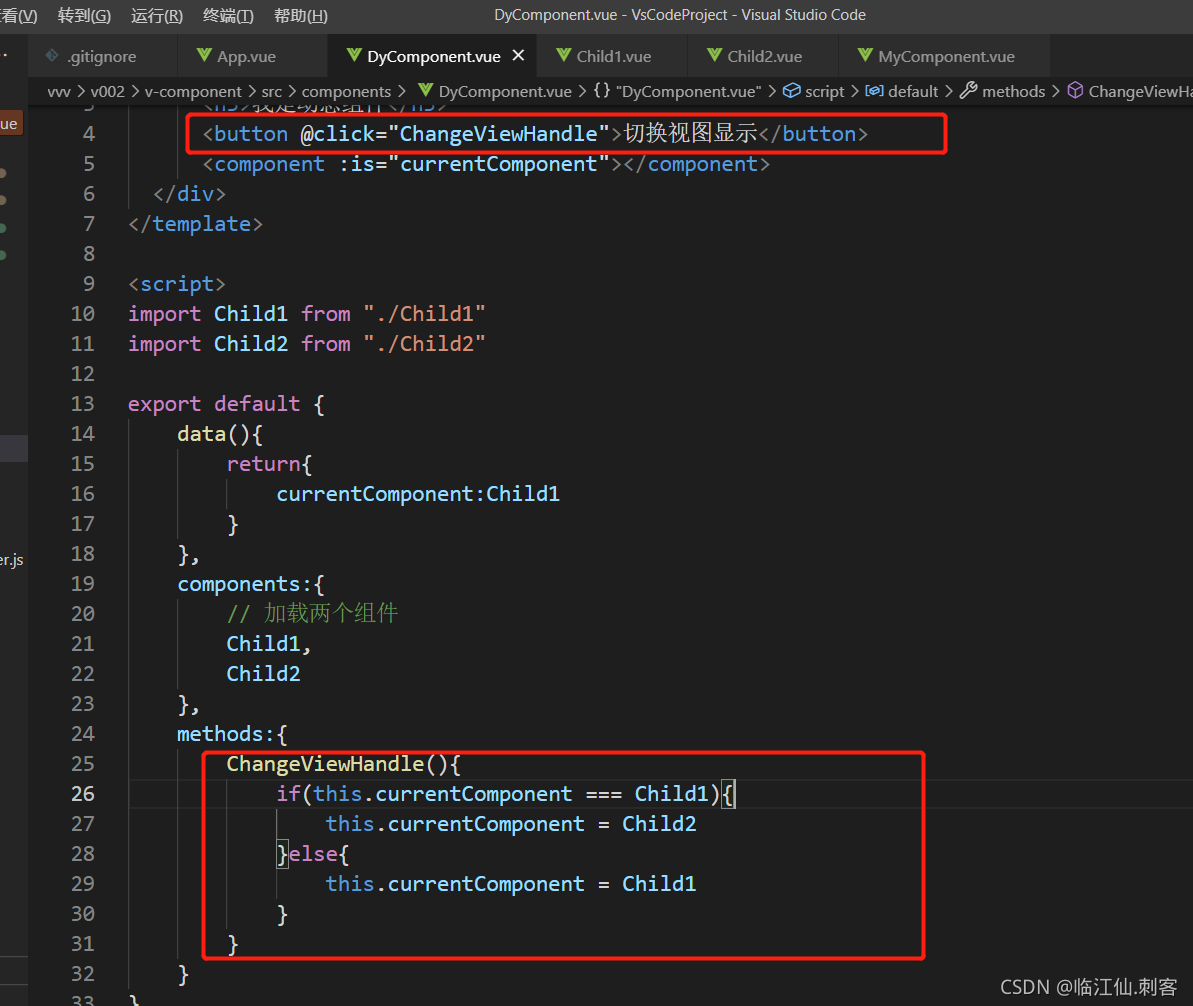Open the v002 breadcrumb folder
Viewport: 1193px width, 1006px height.
[x=107, y=91]
